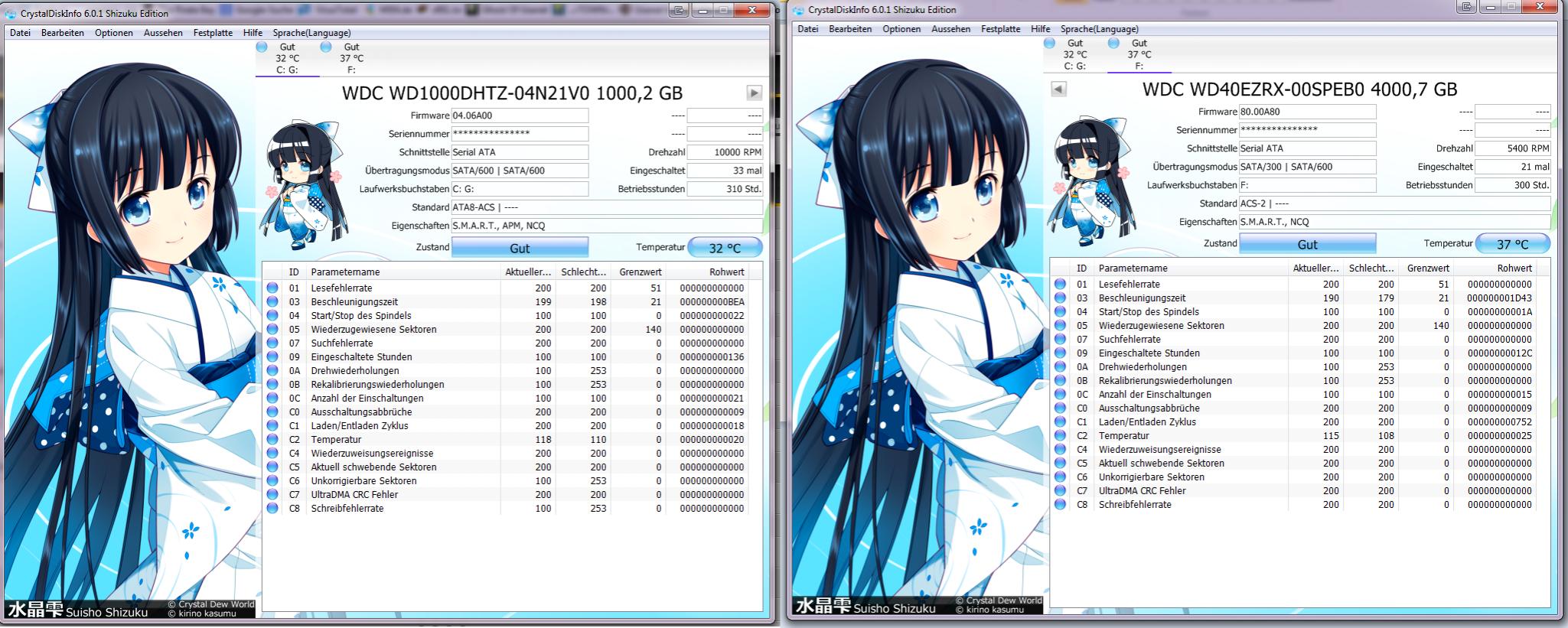Click status icon of Eingeschaltete Stunden, left window
This screenshot has height=628, width=1568.
pos(272,356)
